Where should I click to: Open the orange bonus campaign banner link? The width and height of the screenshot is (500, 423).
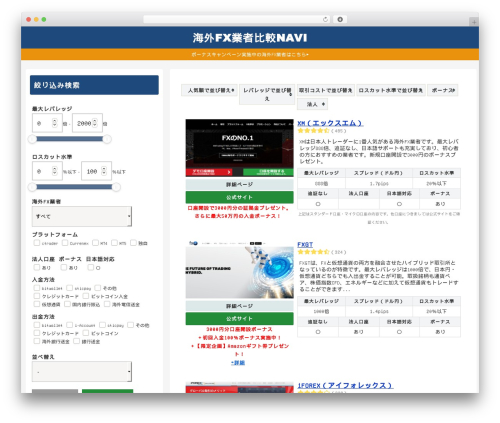point(250,54)
